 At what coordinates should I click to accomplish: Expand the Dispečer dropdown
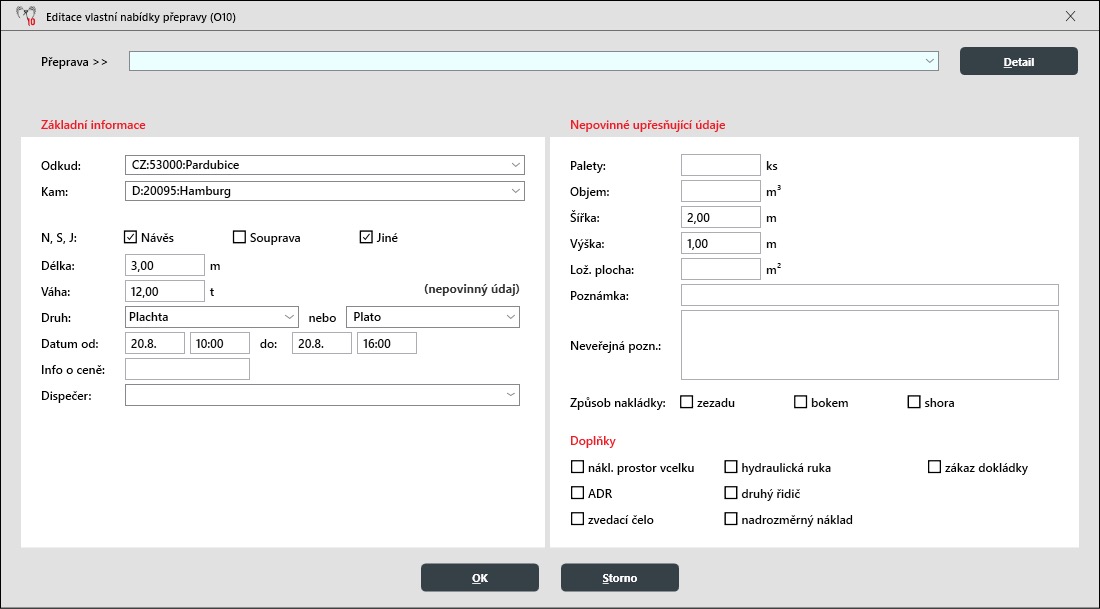510,396
